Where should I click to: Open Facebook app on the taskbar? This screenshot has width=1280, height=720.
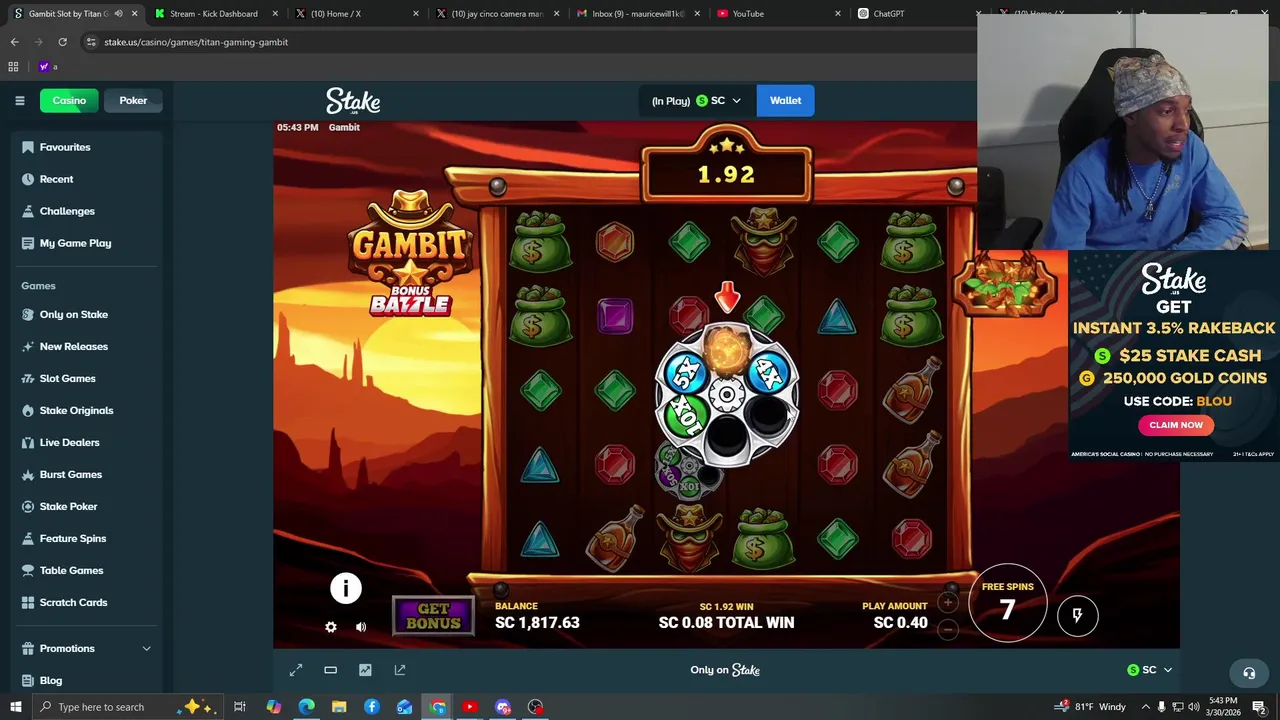372,707
